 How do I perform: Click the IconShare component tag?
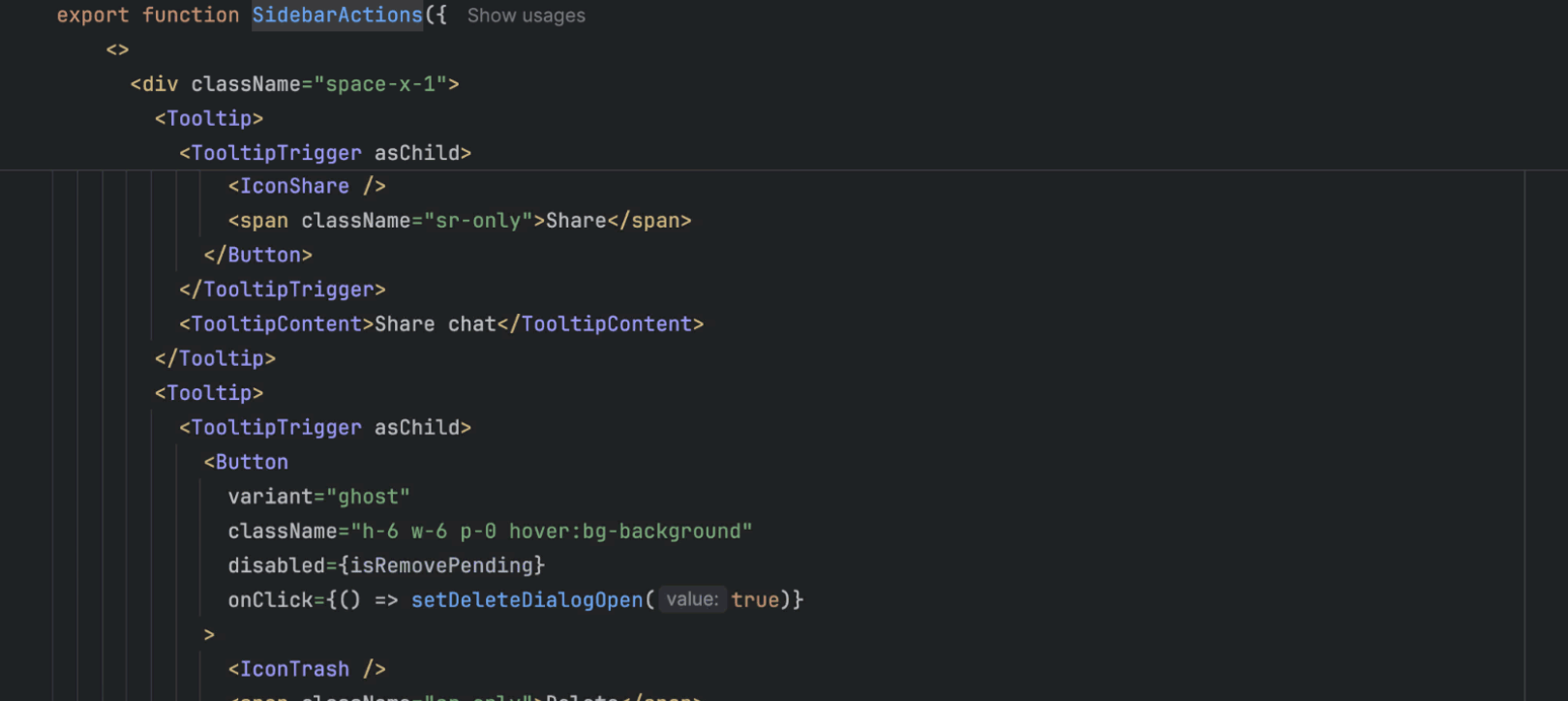pos(307,186)
